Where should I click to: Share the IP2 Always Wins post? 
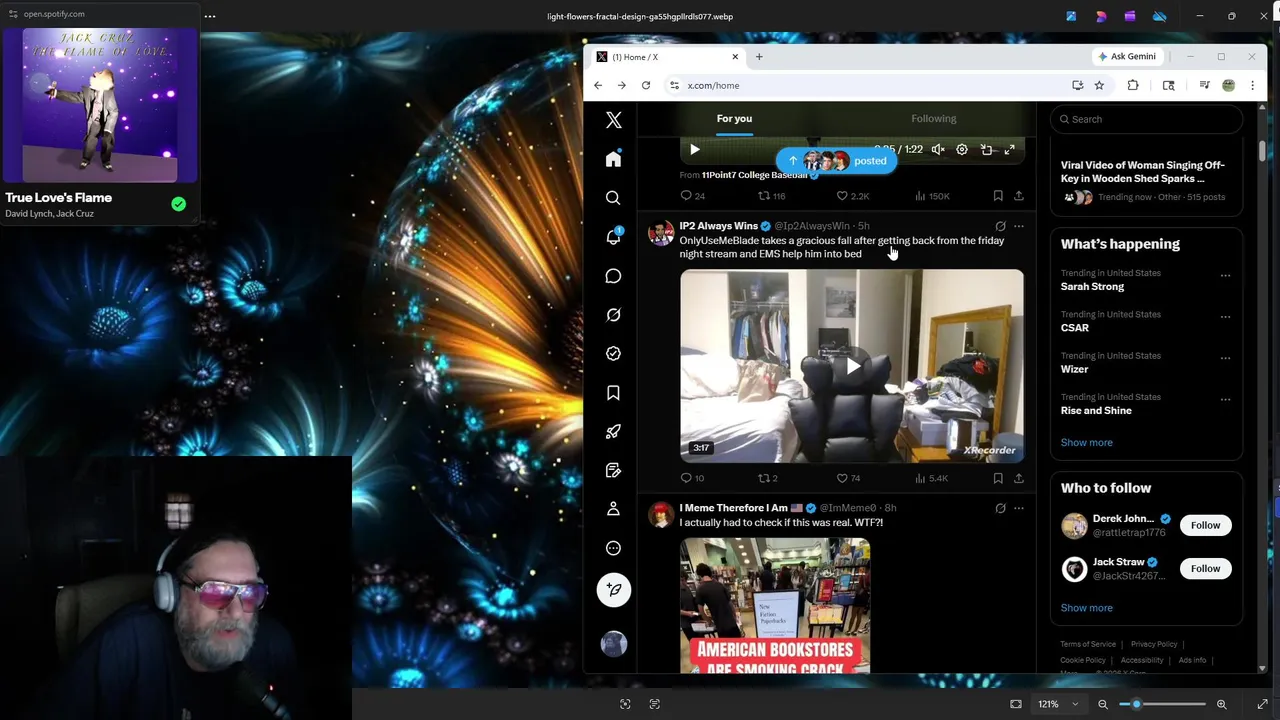pyautogui.click(x=1018, y=478)
